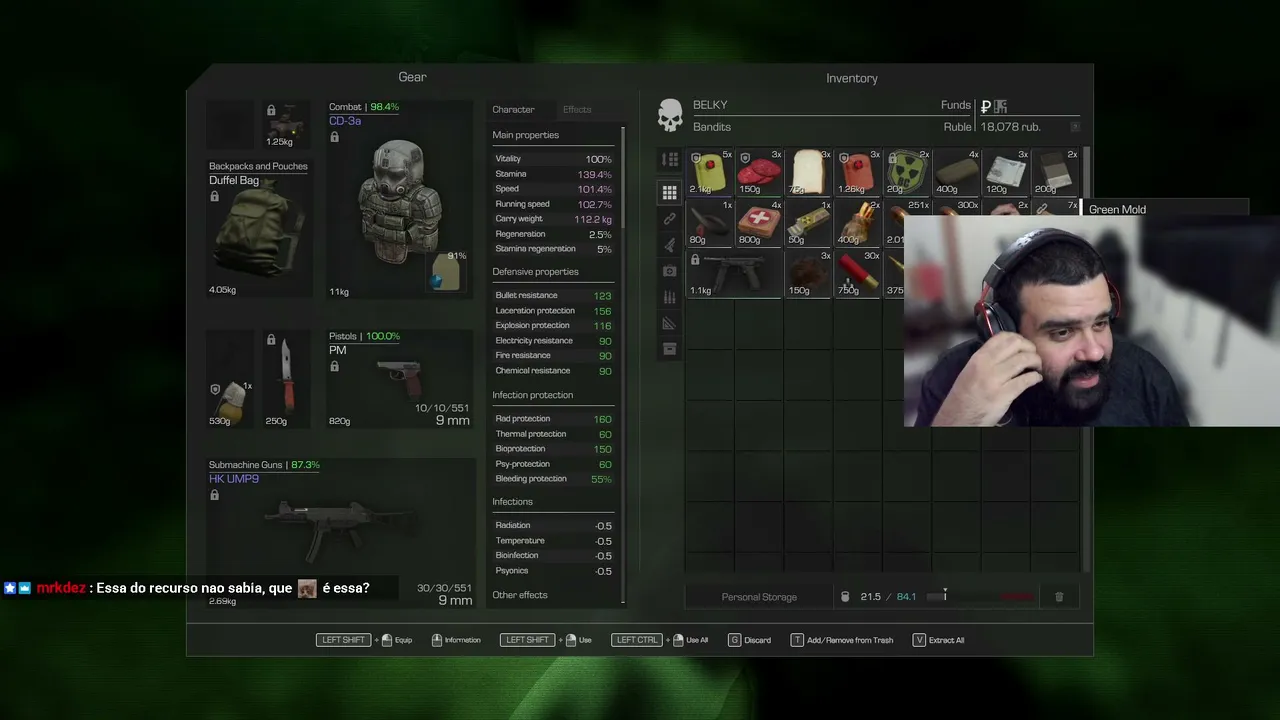Select the 50g radiation syringe item
Image resolution: width=1280 pixels, height=720 pixels.
pyautogui.click(x=808, y=222)
